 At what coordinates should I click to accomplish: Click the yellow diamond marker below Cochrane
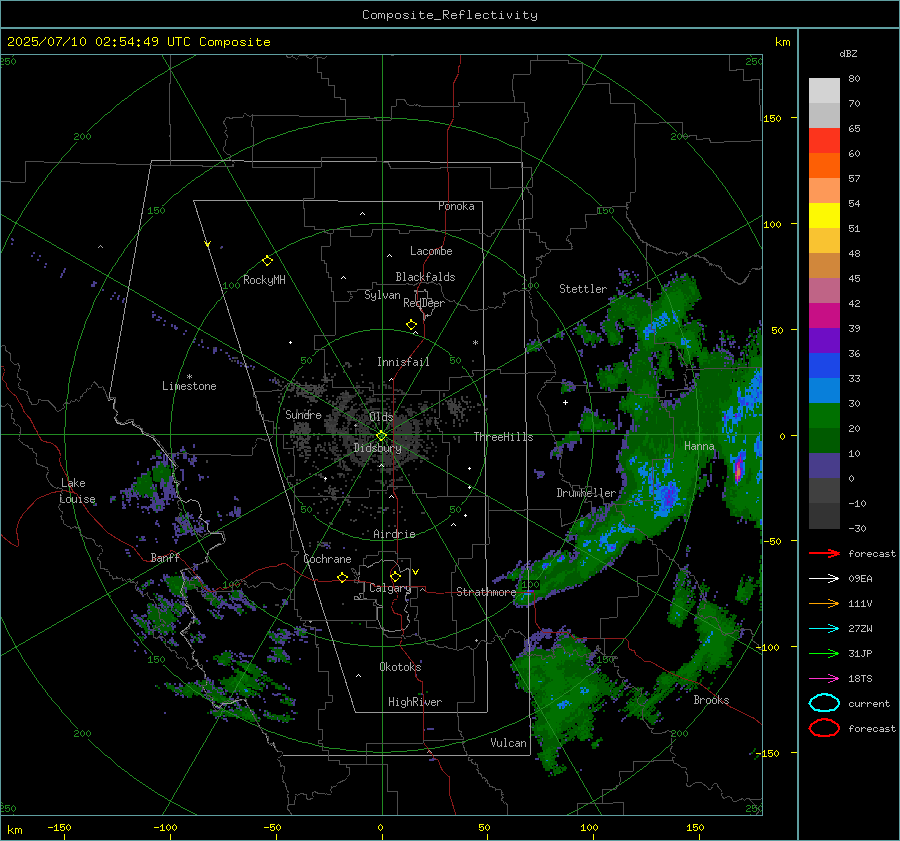click(343, 578)
